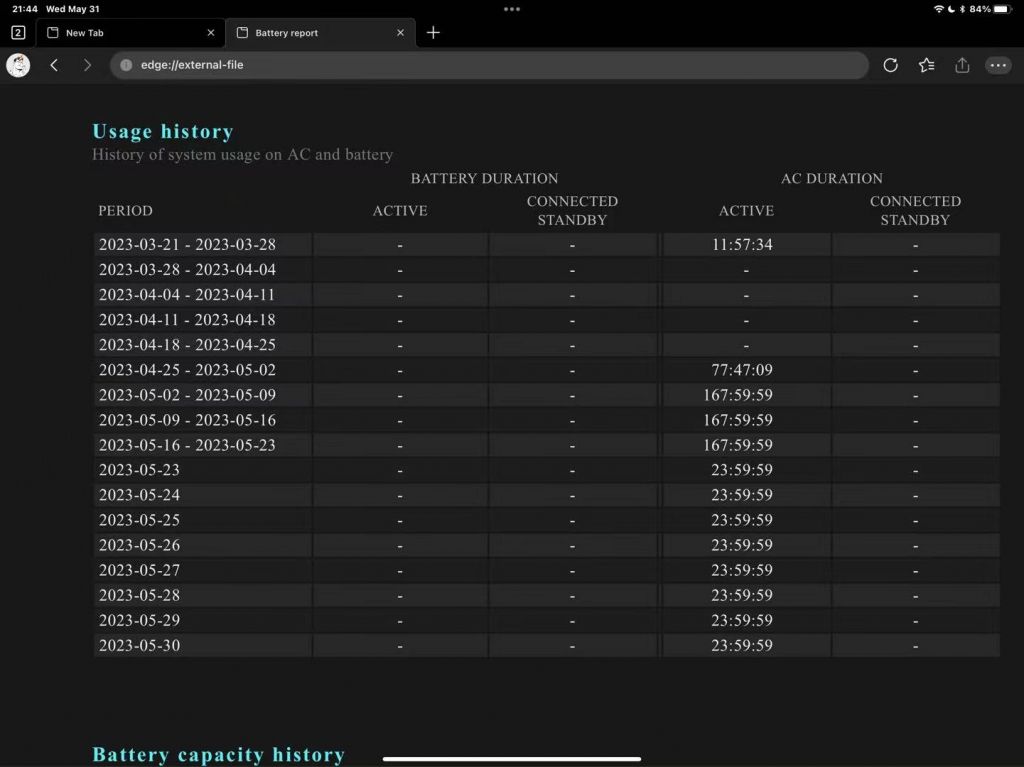Tap the site info icon in address bar
Viewport: 1024px width, 767px height.
pos(126,65)
